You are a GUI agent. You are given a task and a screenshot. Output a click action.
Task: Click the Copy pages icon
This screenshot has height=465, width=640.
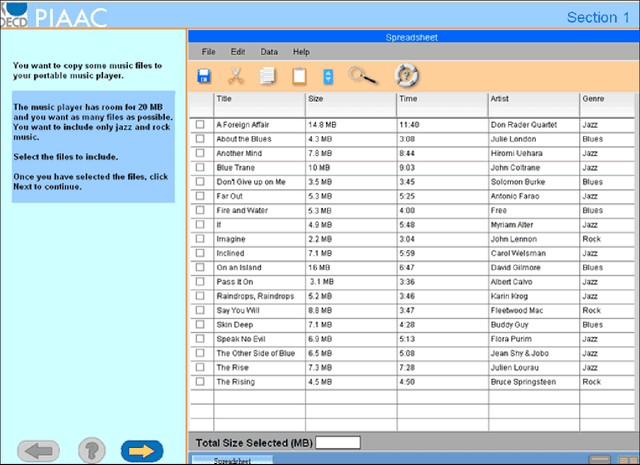pyautogui.click(x=267, y=75)
